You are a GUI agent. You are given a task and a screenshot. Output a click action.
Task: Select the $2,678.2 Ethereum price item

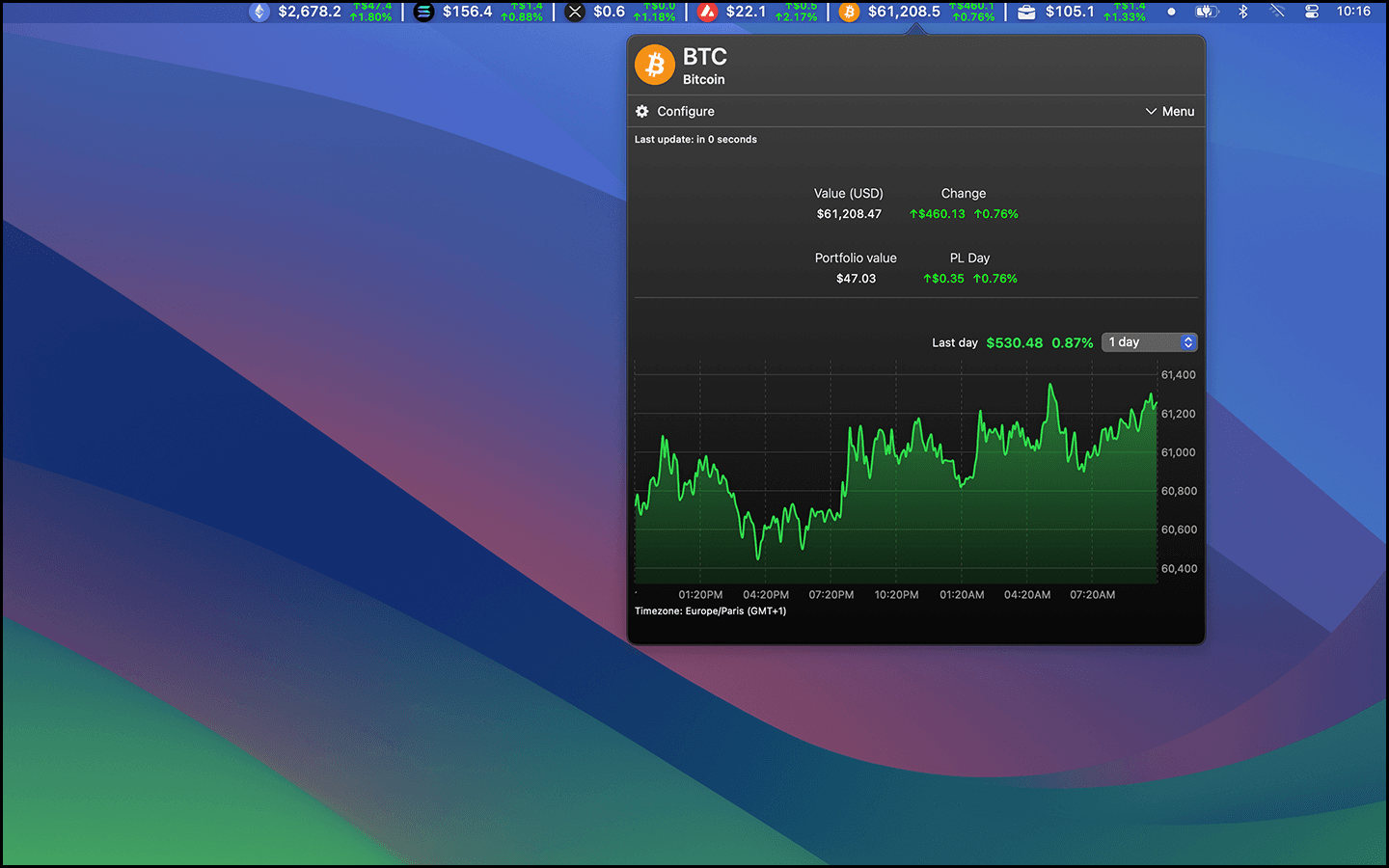click(x=310, y=12)
